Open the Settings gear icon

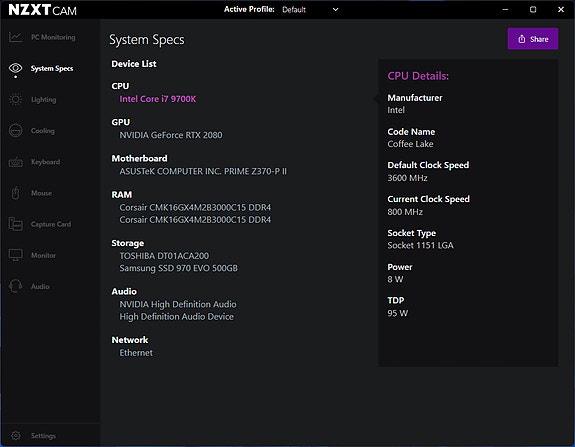coord(15,436)
